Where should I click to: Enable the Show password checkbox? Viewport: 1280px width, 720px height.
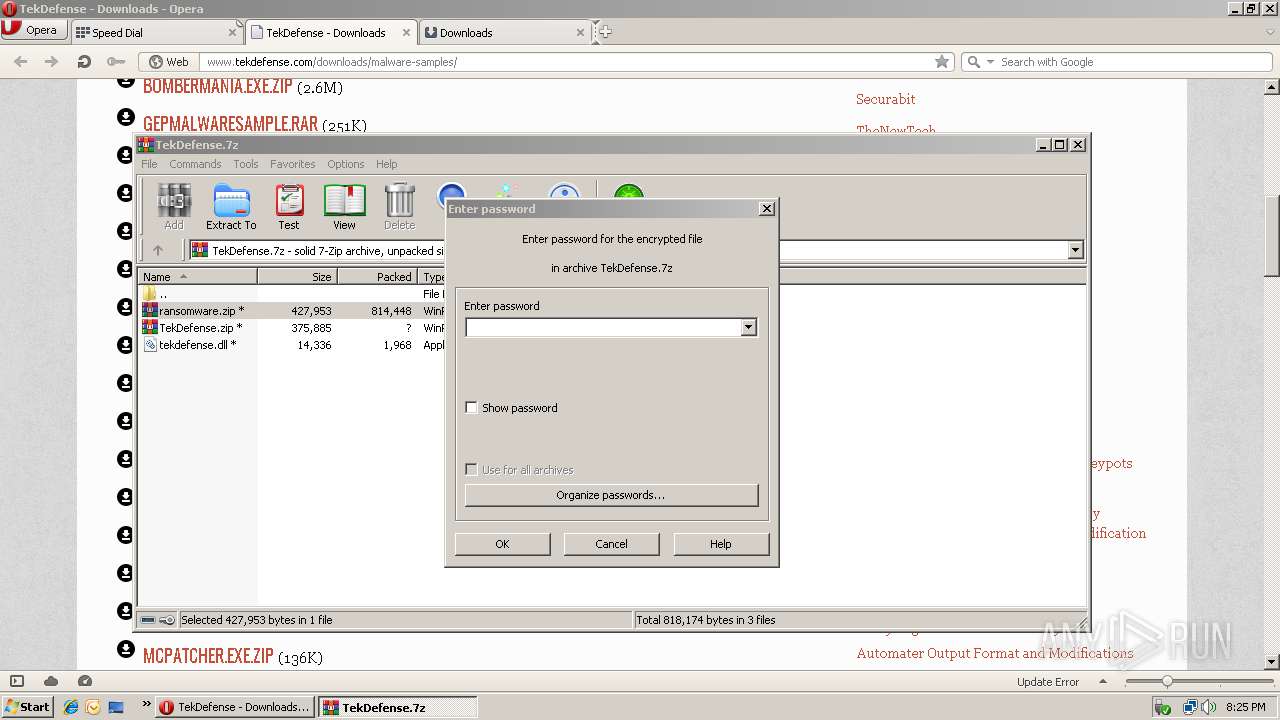pos(471,408)
